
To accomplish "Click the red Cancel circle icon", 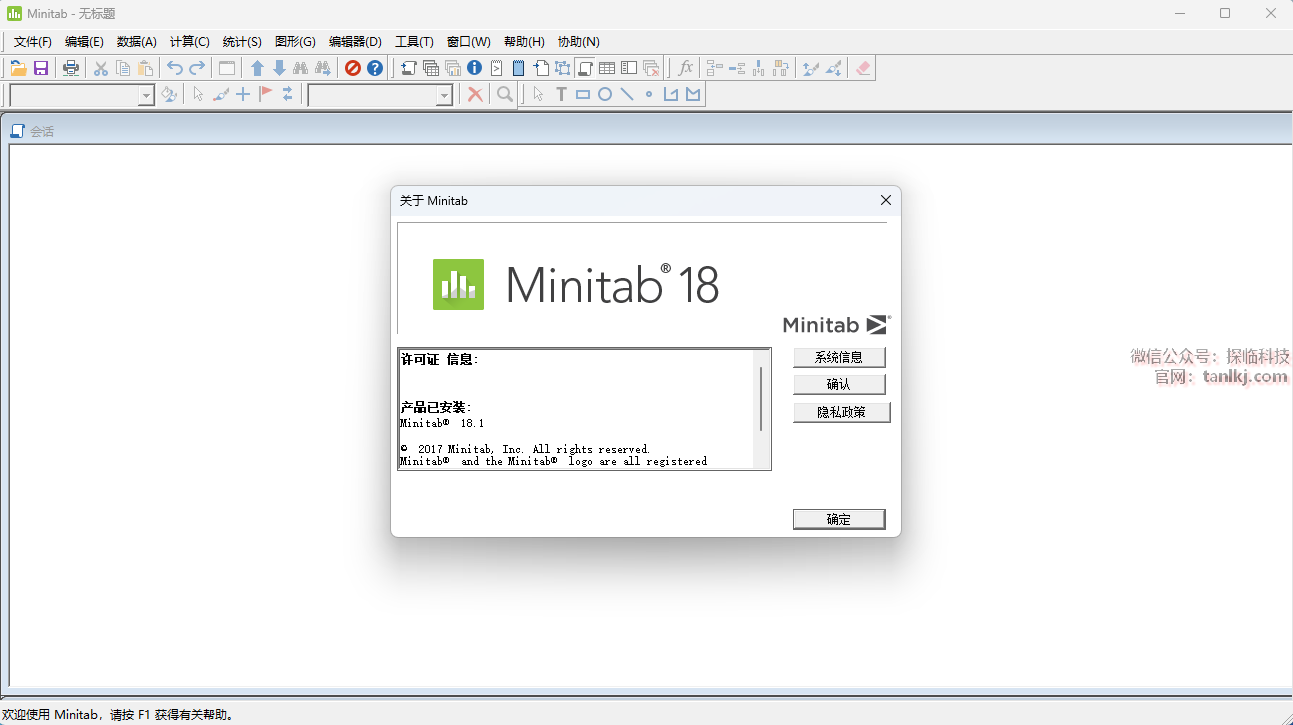I will (x=352, y=68).
